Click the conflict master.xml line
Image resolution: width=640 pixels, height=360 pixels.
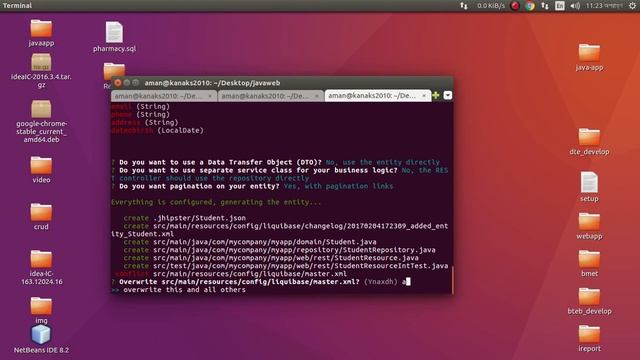click(231, 274)
